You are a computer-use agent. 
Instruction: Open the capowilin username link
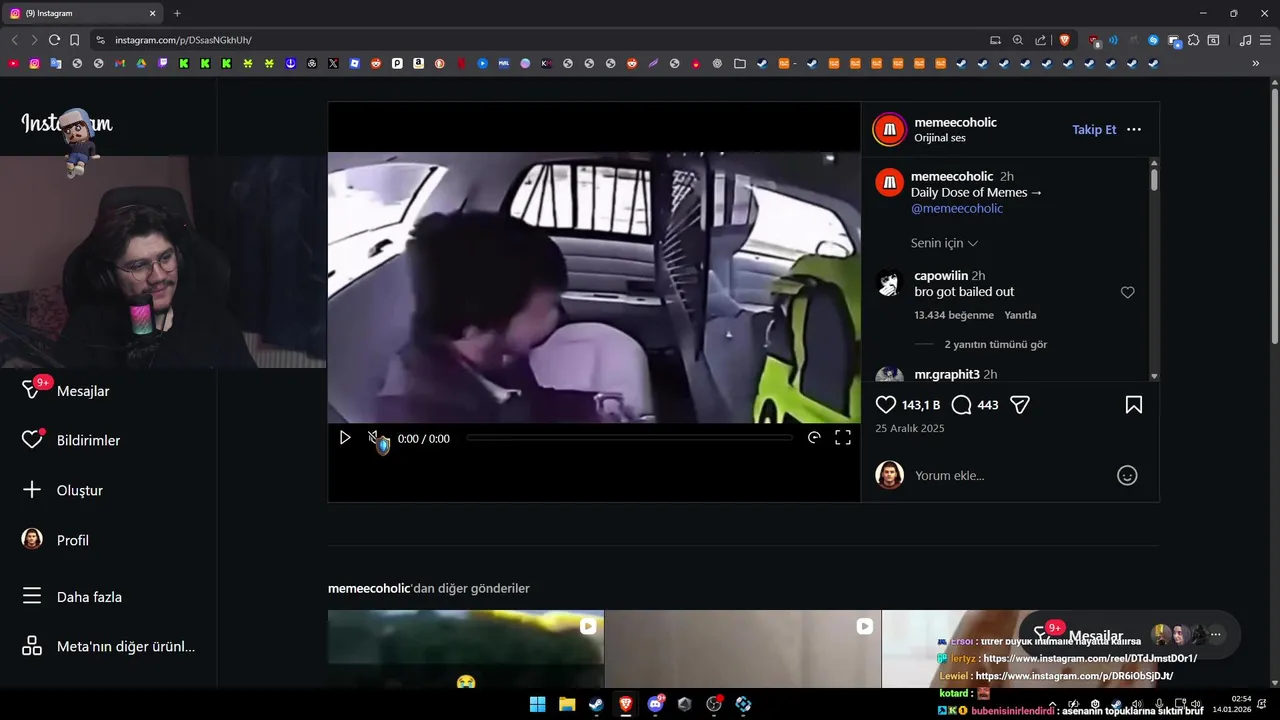click(941, 276)
